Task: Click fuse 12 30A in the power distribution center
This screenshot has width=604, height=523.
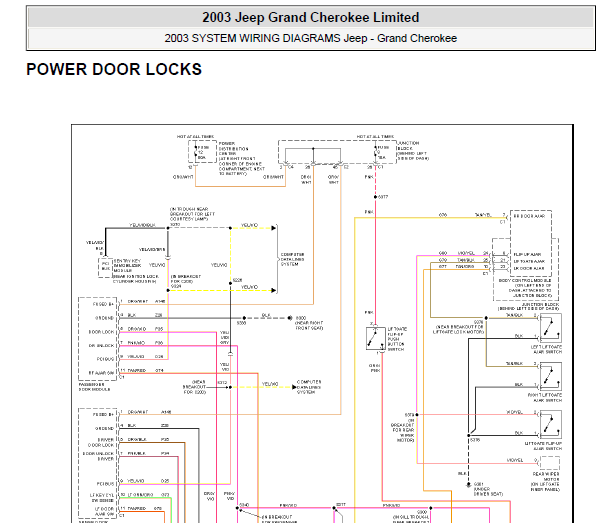Action: click(201, 152)
